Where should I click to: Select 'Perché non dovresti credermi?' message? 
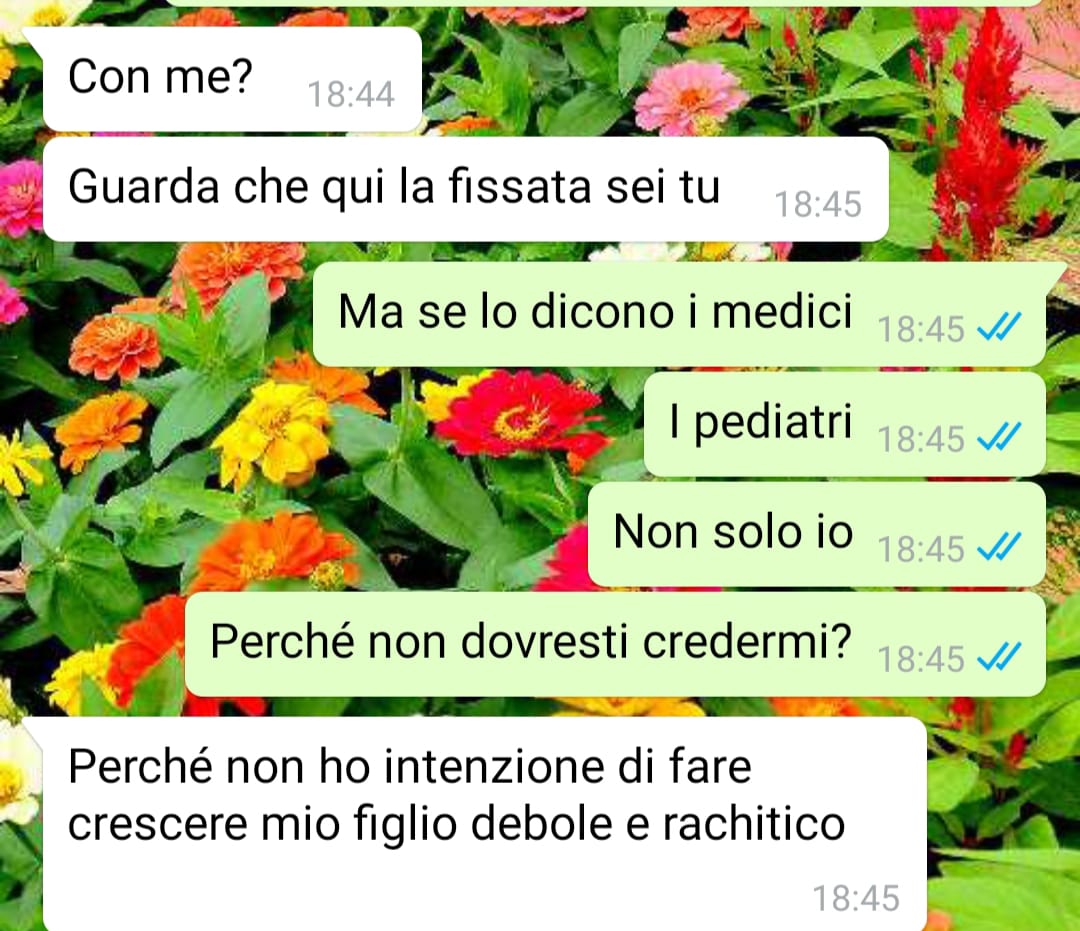[x=616, y=645]
